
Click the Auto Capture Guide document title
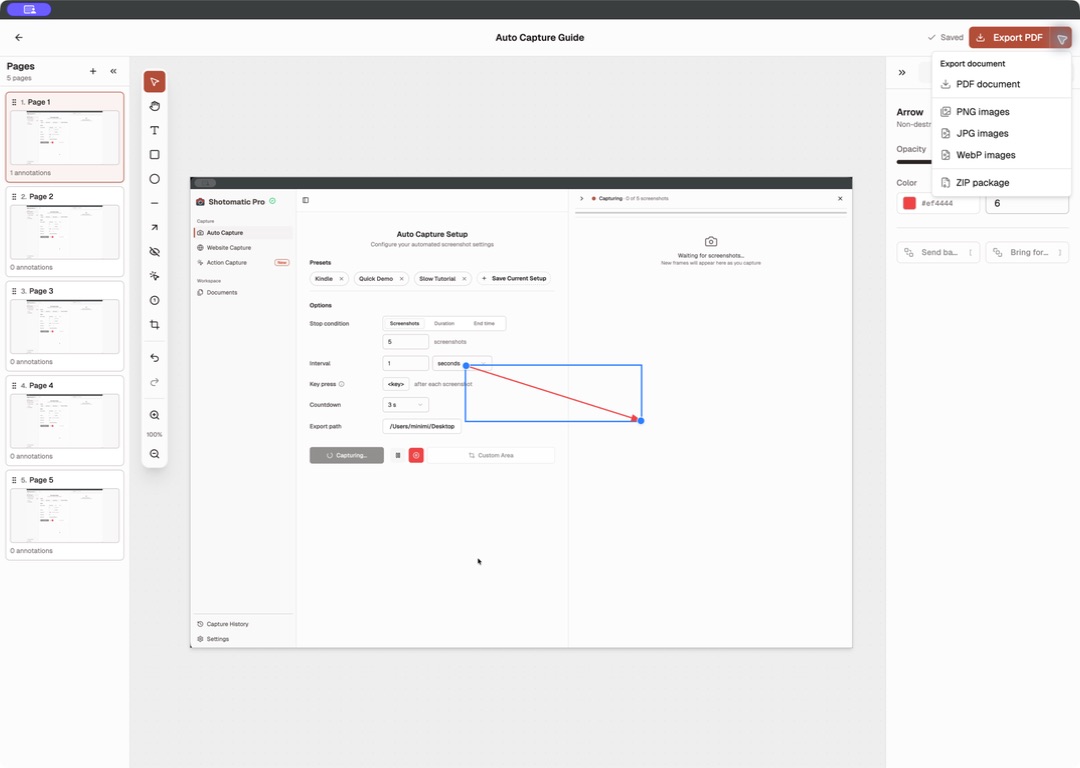(x=540, y=38)
